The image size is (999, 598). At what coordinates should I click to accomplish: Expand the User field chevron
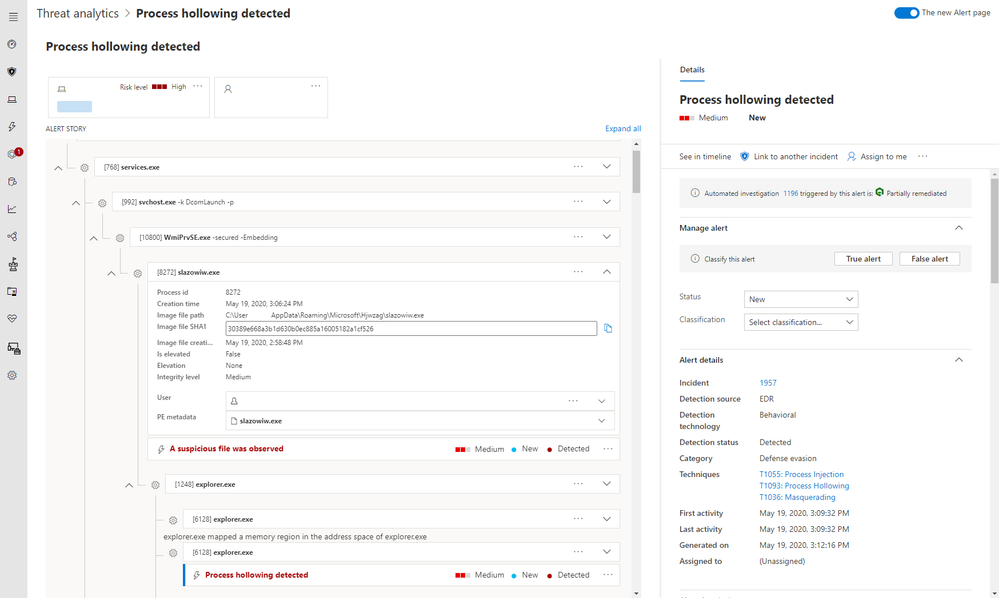[x=601, y=401]
